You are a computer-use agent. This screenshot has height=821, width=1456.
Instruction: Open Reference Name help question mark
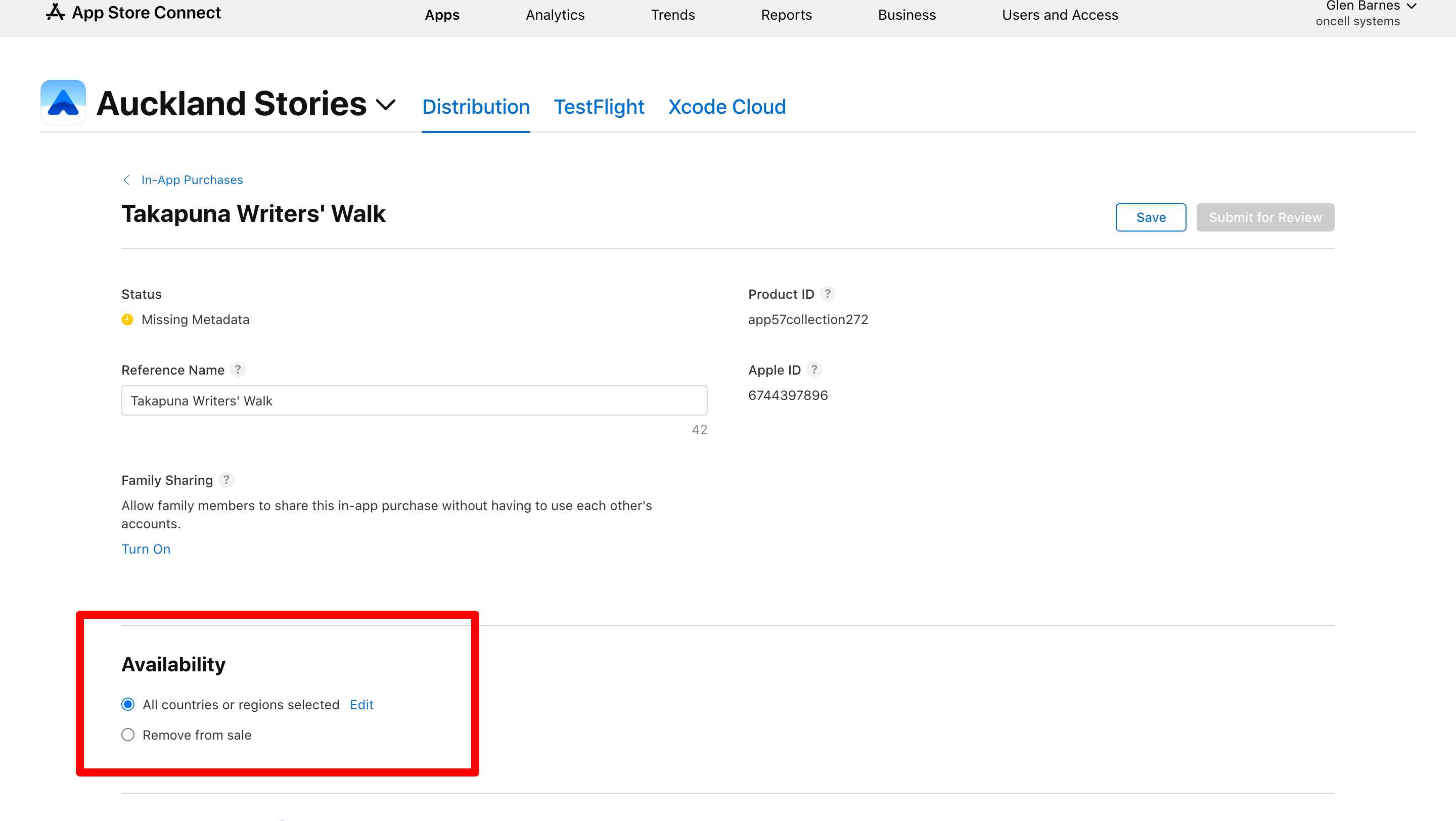238,370
